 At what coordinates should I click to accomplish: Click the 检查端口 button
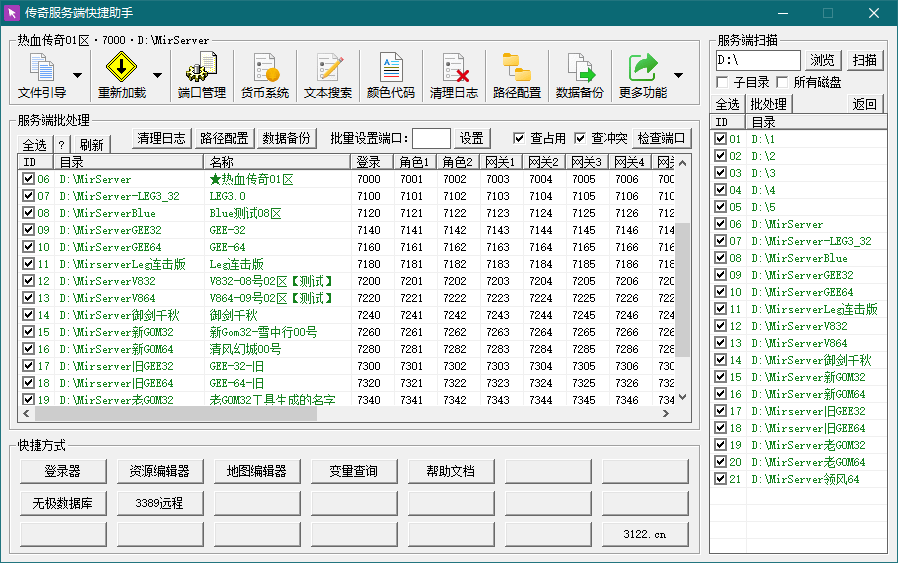[661, 138]
